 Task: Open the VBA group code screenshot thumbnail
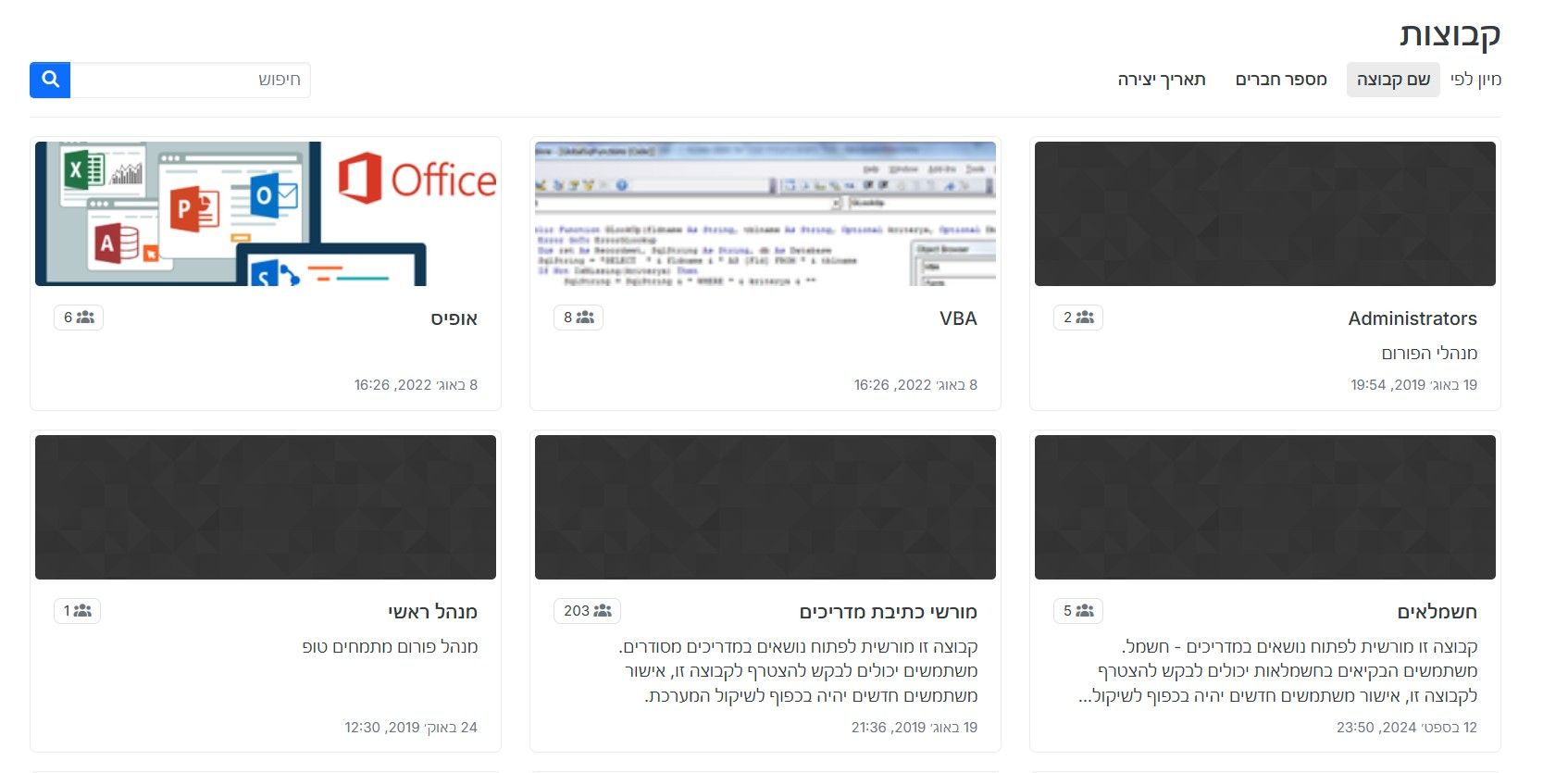[x=765, y=214]
